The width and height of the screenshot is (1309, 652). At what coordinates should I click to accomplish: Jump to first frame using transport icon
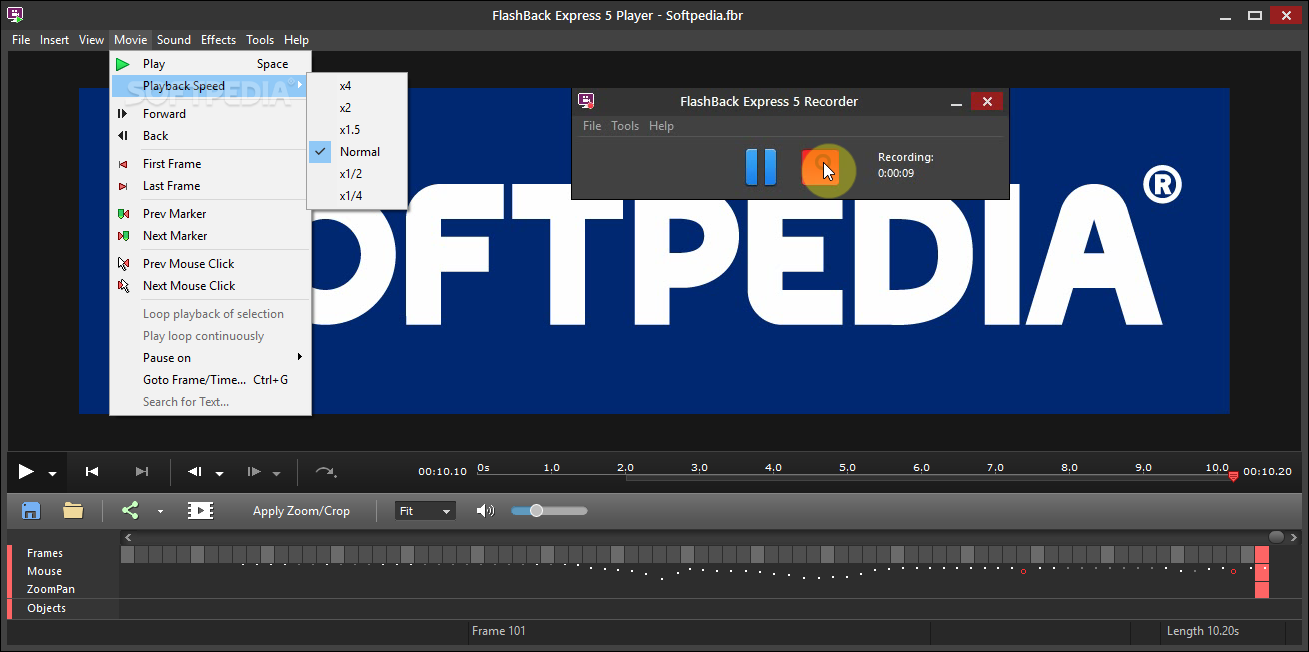pyautogui.click(x=92, y=472)
